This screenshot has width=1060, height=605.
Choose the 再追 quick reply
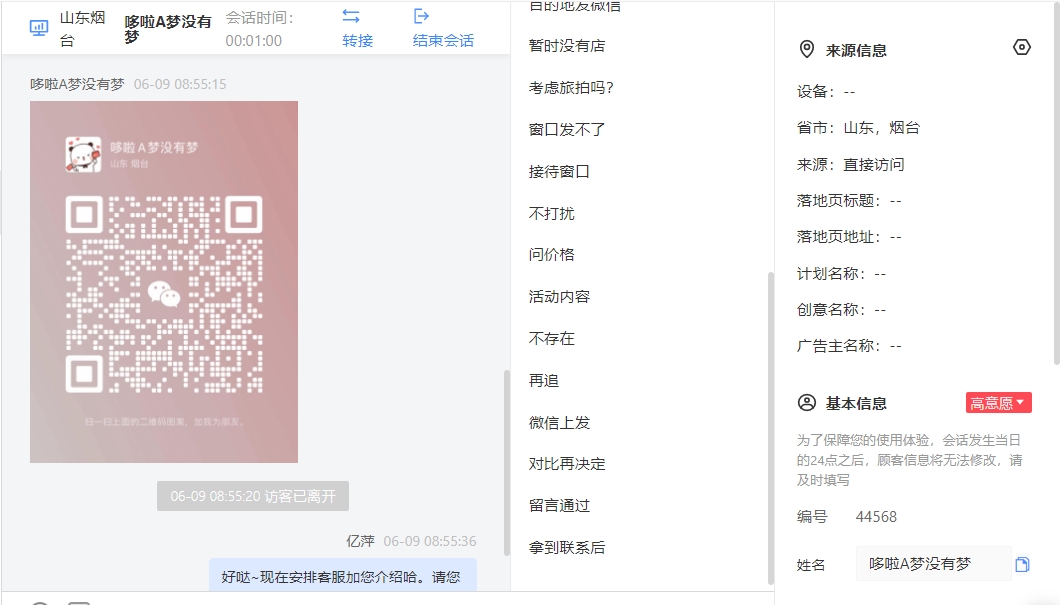tap(544, 381)
